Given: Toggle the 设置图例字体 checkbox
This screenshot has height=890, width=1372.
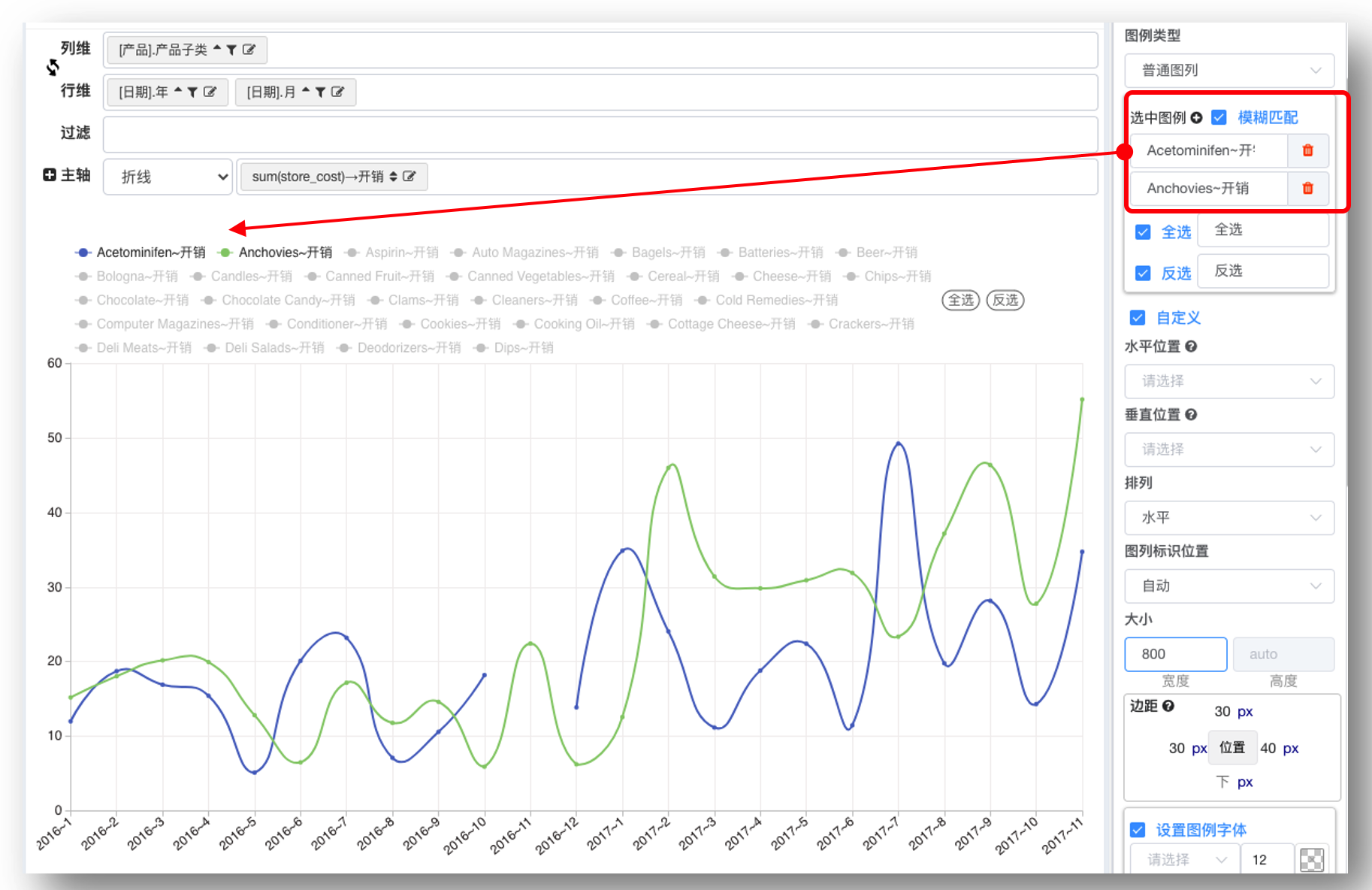Looking at the screenshot, I should point(1138,829).
